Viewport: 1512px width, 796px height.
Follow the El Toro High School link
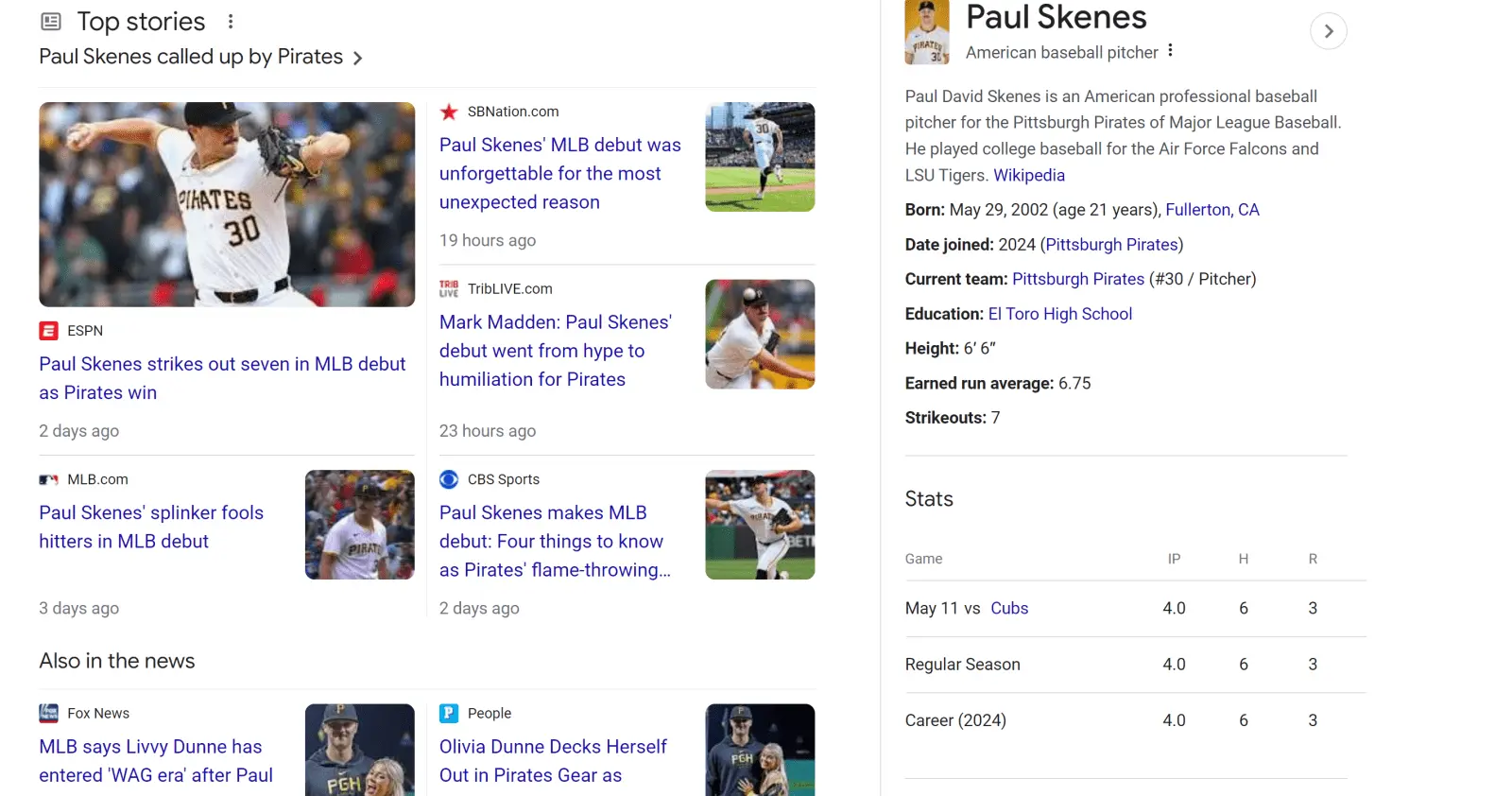1059,314
